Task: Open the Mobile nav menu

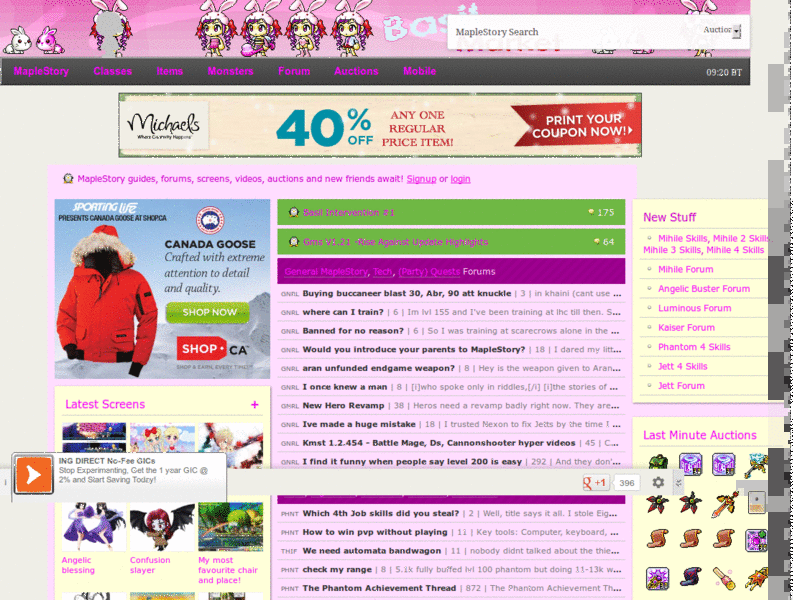Action: click(419, 71)
